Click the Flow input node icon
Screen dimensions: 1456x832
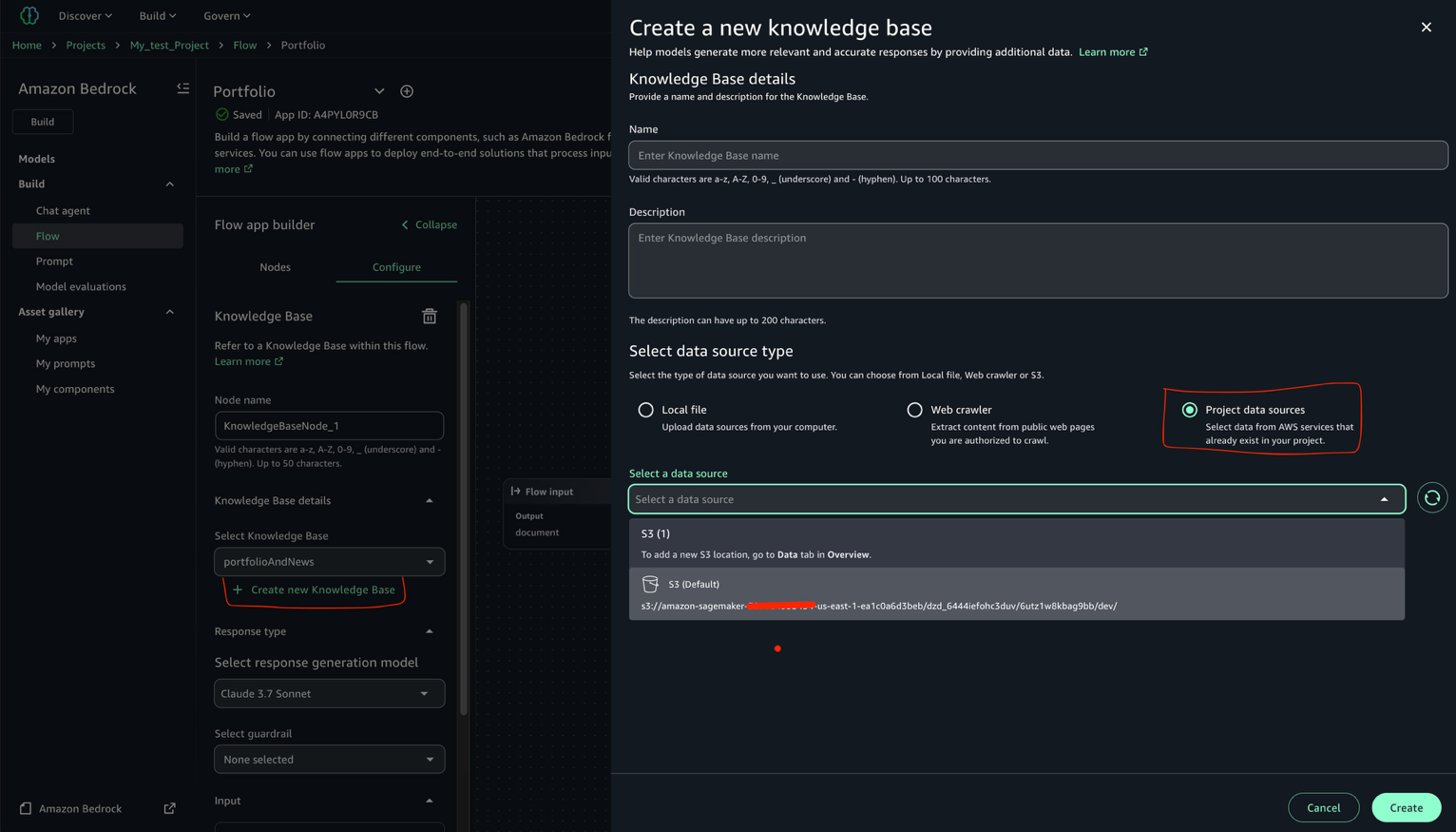pos(516,492)
